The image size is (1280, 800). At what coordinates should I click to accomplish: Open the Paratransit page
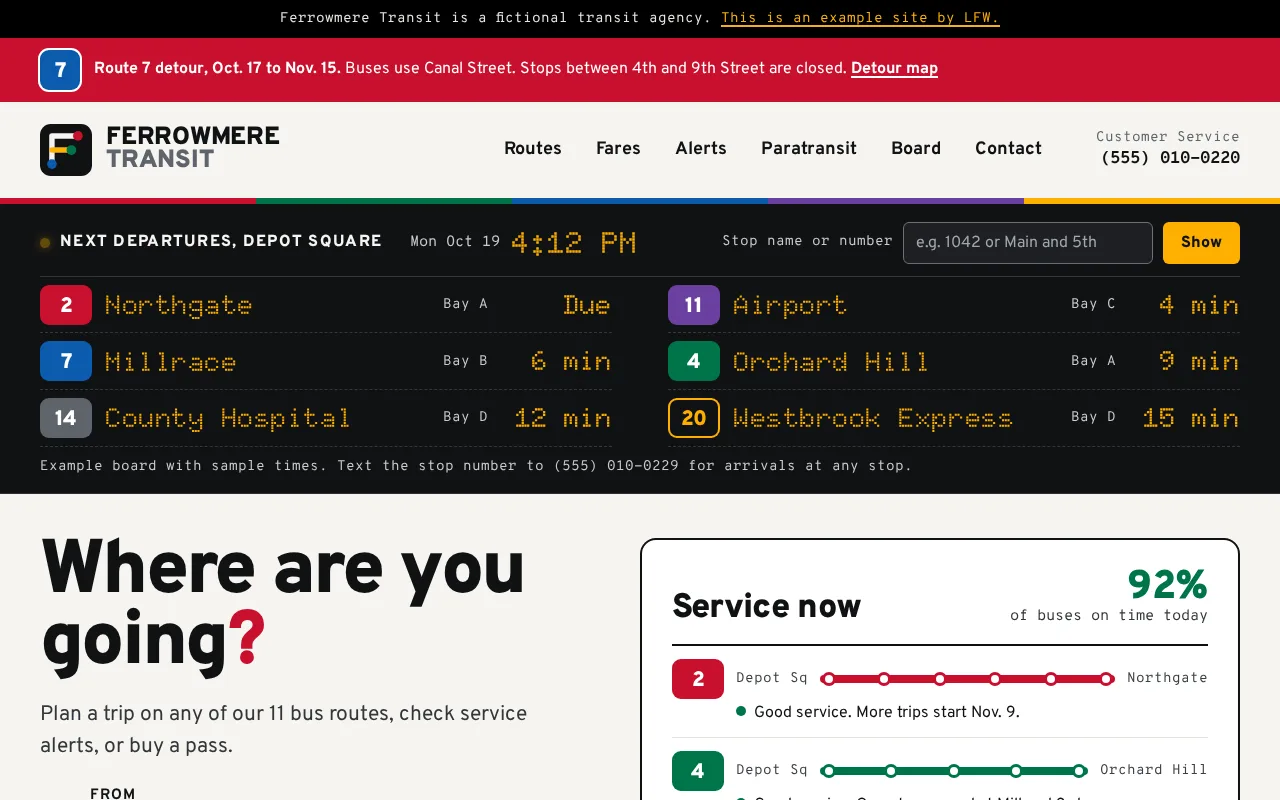pyautogui.click(x=809, y=148)
